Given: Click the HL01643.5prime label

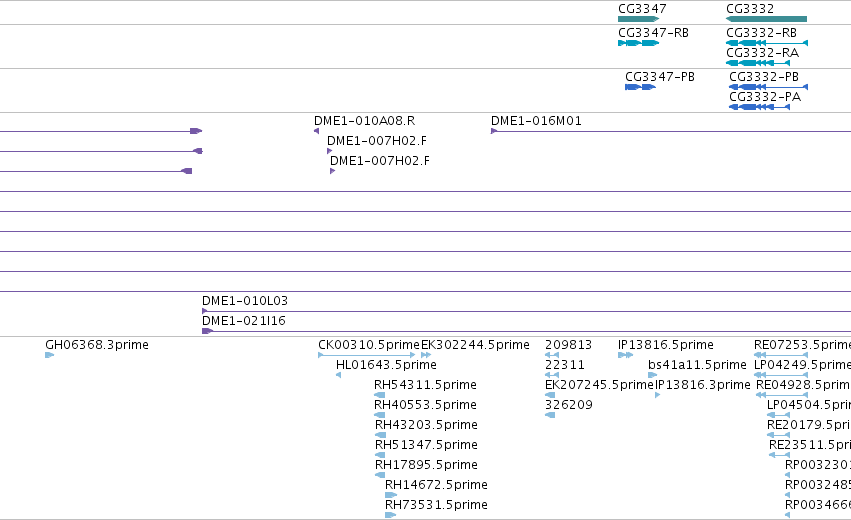Looking at the screenshot, I should point(386,365).
